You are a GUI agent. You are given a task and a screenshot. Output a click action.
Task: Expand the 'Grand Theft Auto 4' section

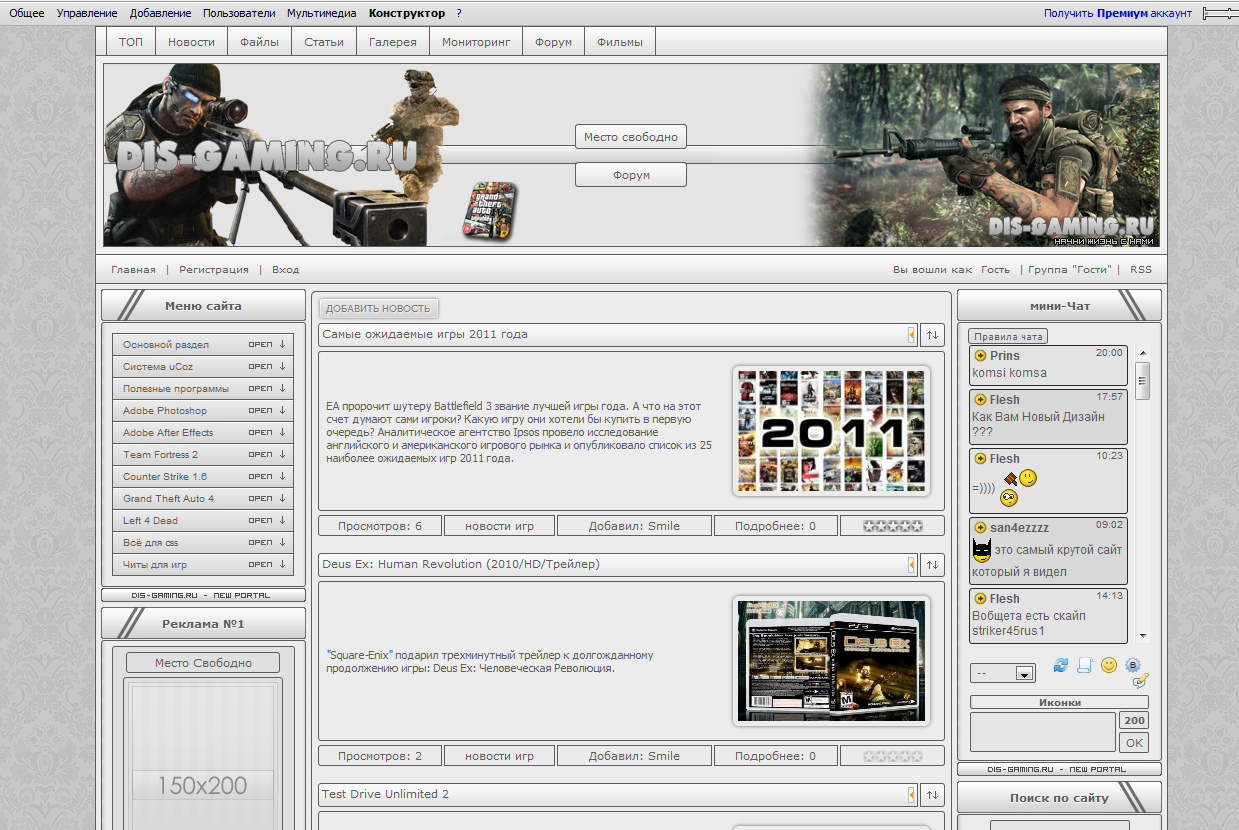tap(203, 499)
